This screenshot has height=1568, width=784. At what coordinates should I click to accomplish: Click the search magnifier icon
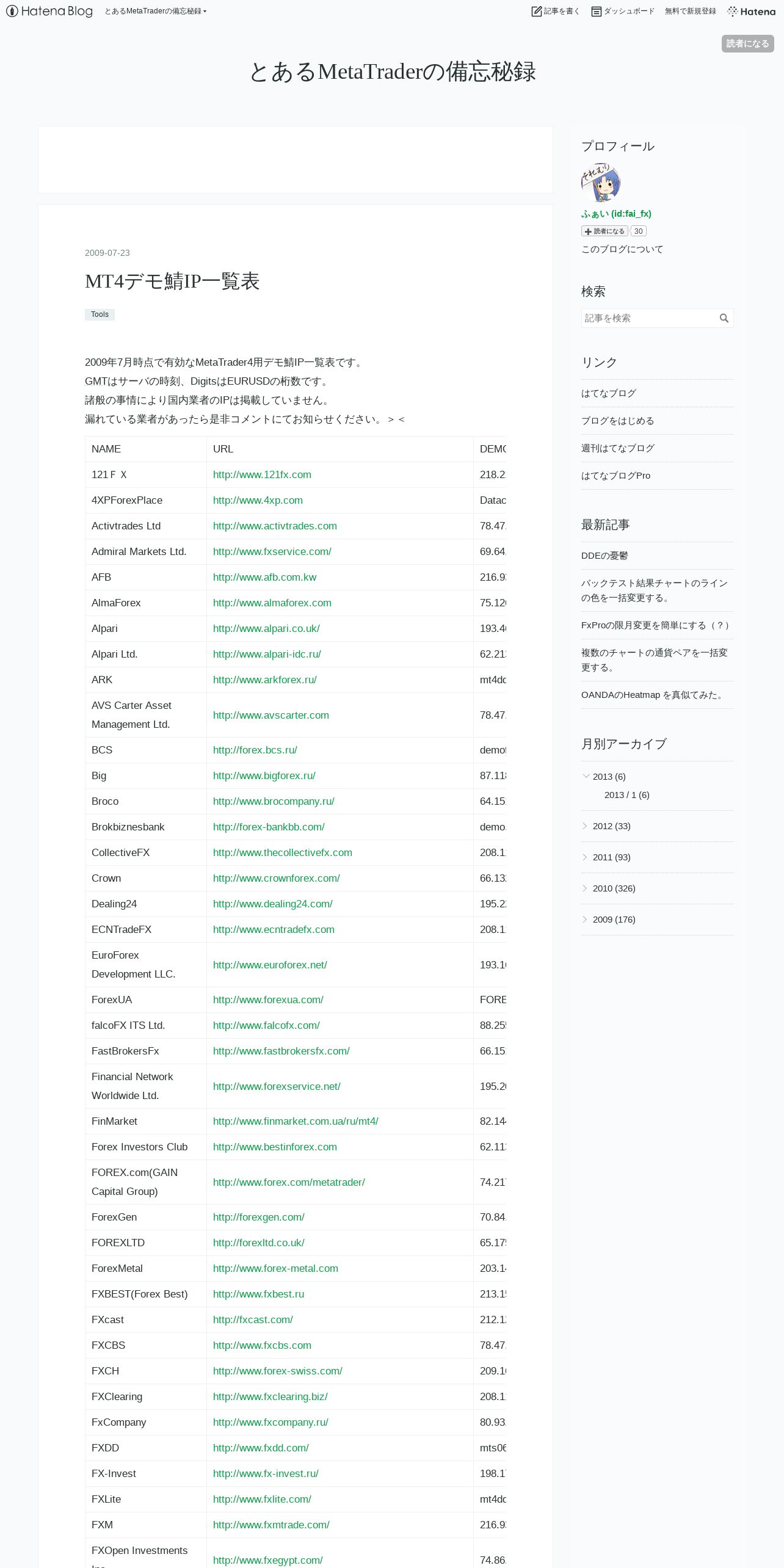pos(724,318)
